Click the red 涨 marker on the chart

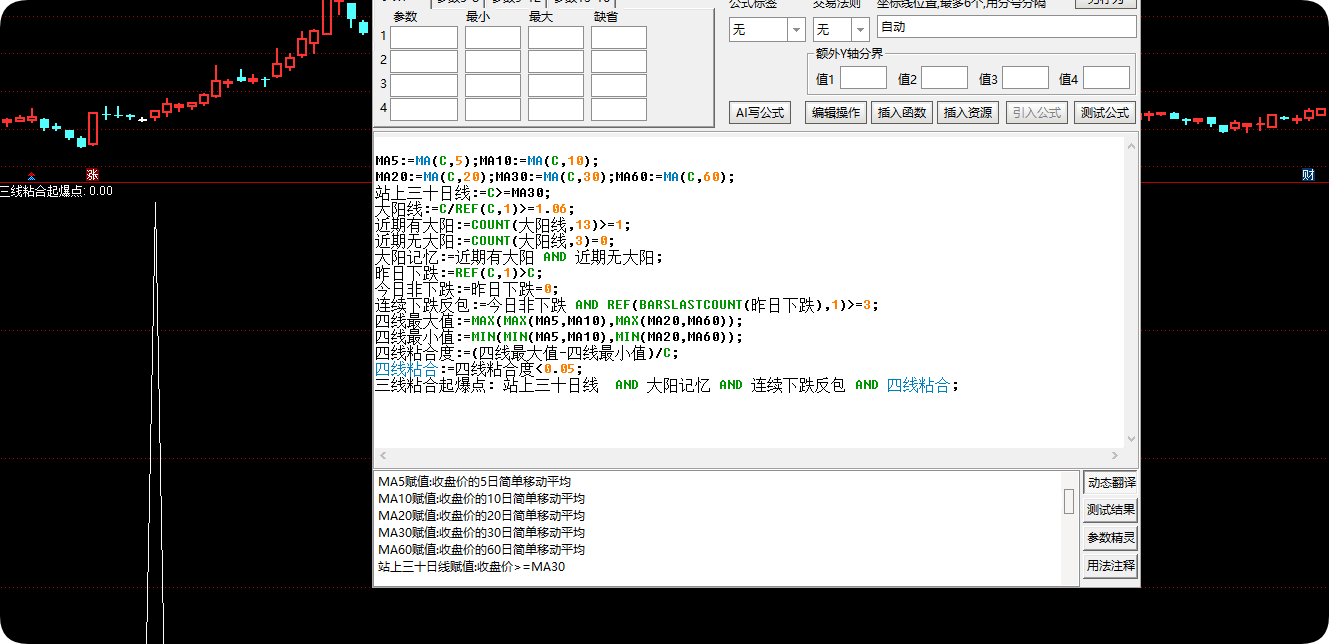point(92,175)
